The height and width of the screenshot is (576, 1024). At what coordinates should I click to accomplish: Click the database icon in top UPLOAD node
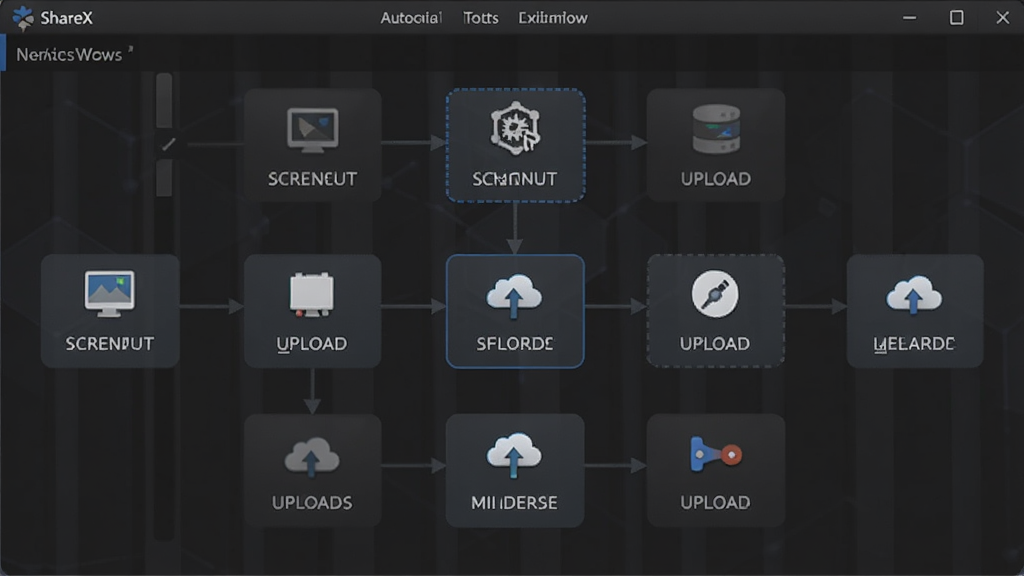(716, 129)
